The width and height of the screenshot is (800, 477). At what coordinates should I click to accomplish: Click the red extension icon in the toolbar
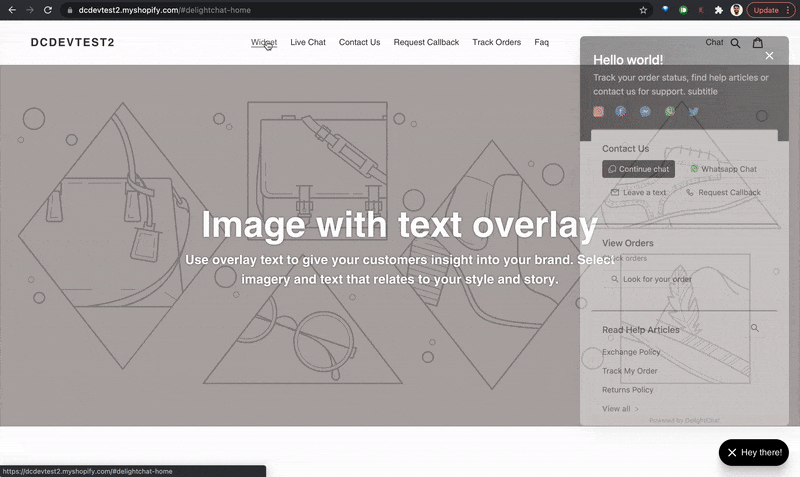click(701, 10)
